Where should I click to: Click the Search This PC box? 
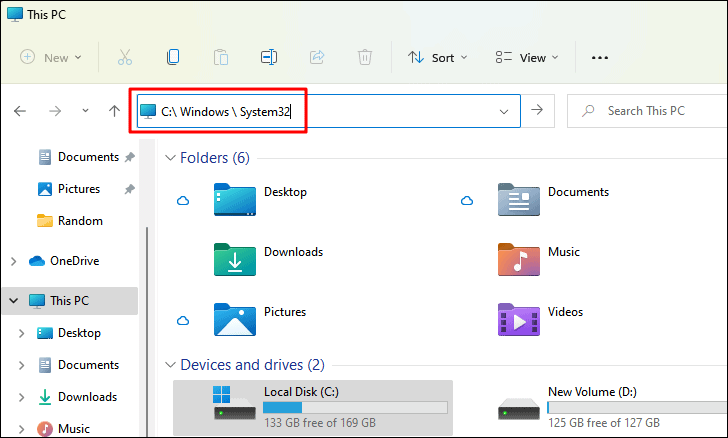[x=647, y=111]
